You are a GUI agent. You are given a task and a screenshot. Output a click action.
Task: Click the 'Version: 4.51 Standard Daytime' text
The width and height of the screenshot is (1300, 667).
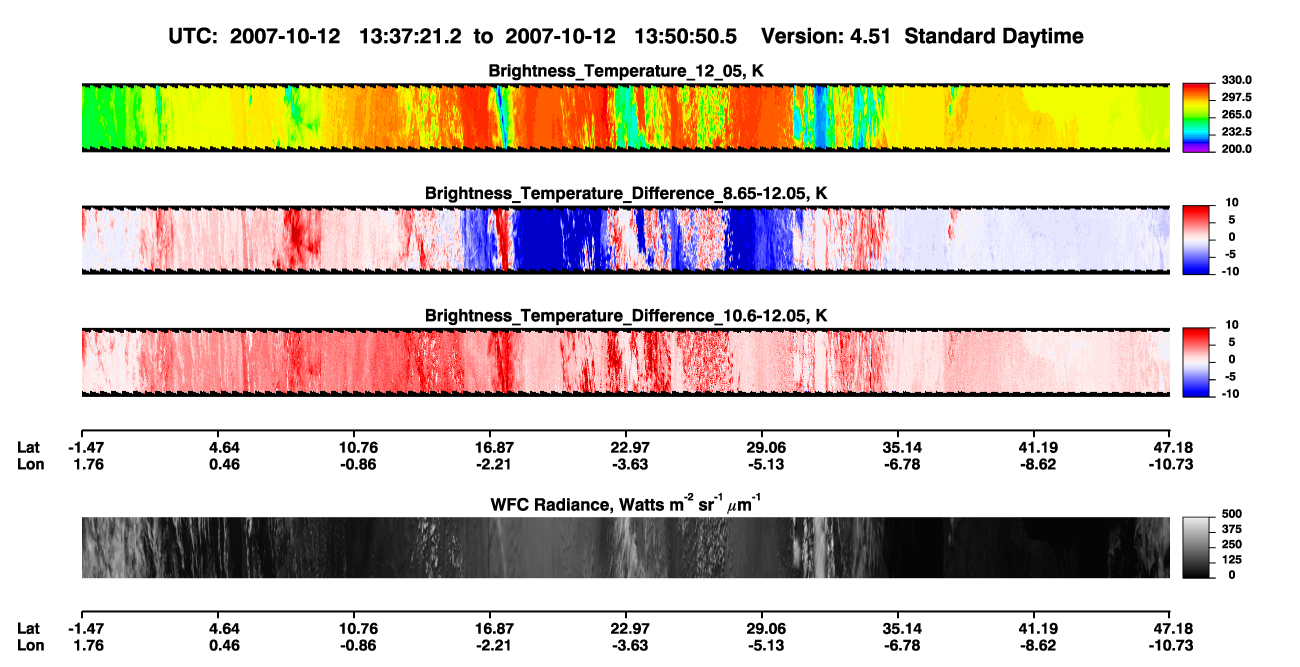[922, 36]
